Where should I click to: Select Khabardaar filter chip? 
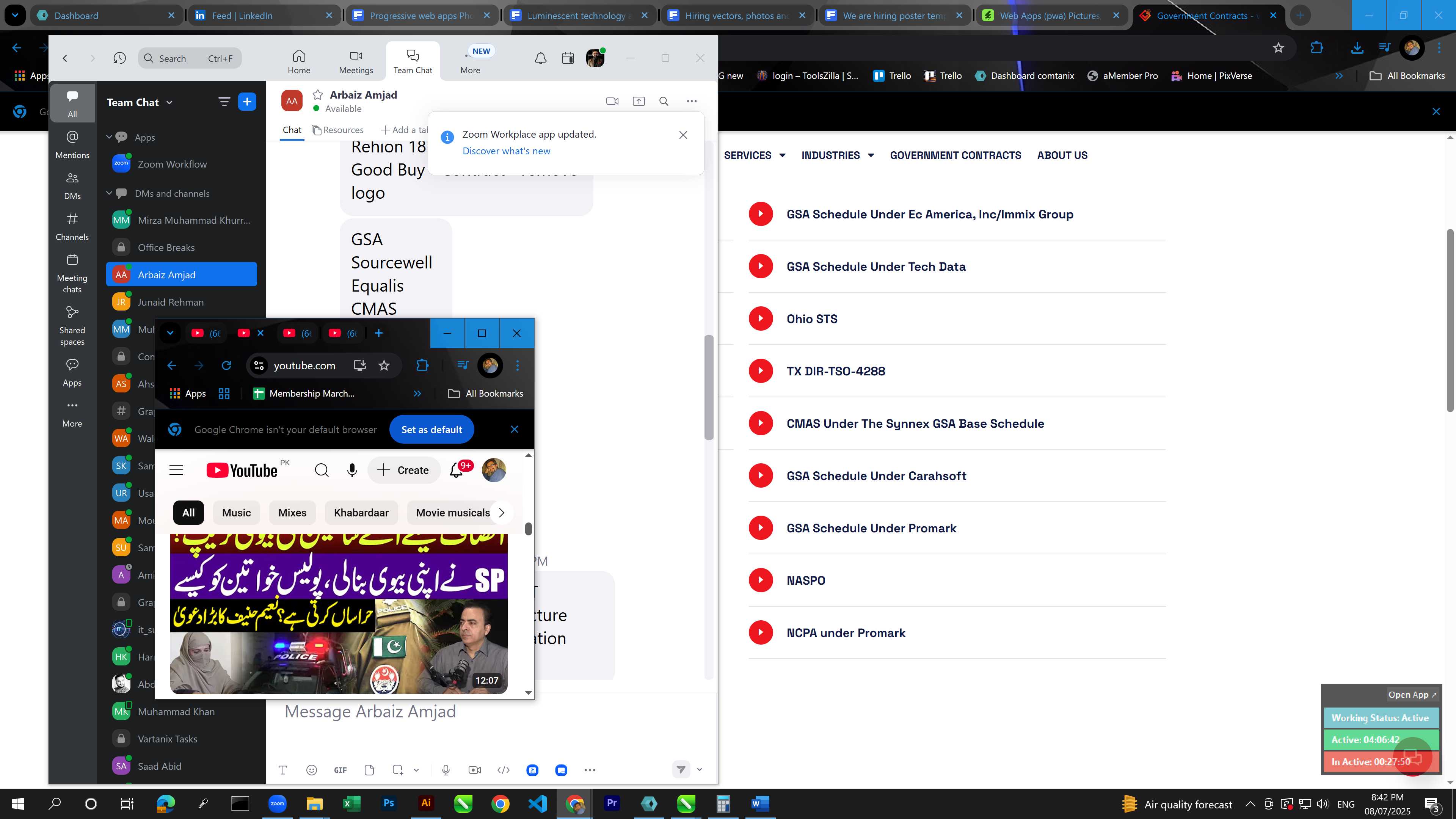click(361, 513)
